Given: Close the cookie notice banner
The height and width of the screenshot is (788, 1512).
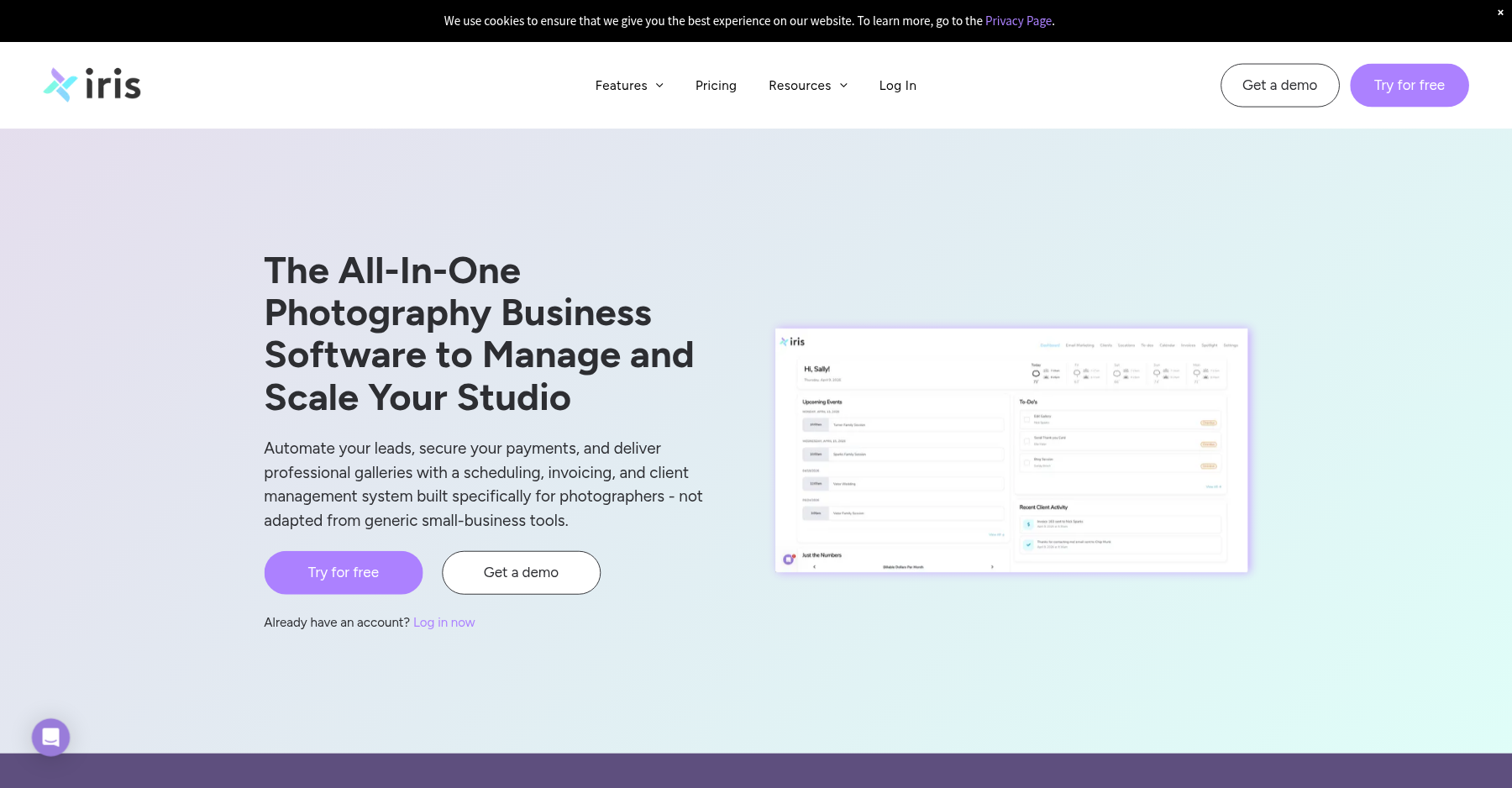Looking at the screenshot, I should pyautogui.click(x=1500, y=13).
